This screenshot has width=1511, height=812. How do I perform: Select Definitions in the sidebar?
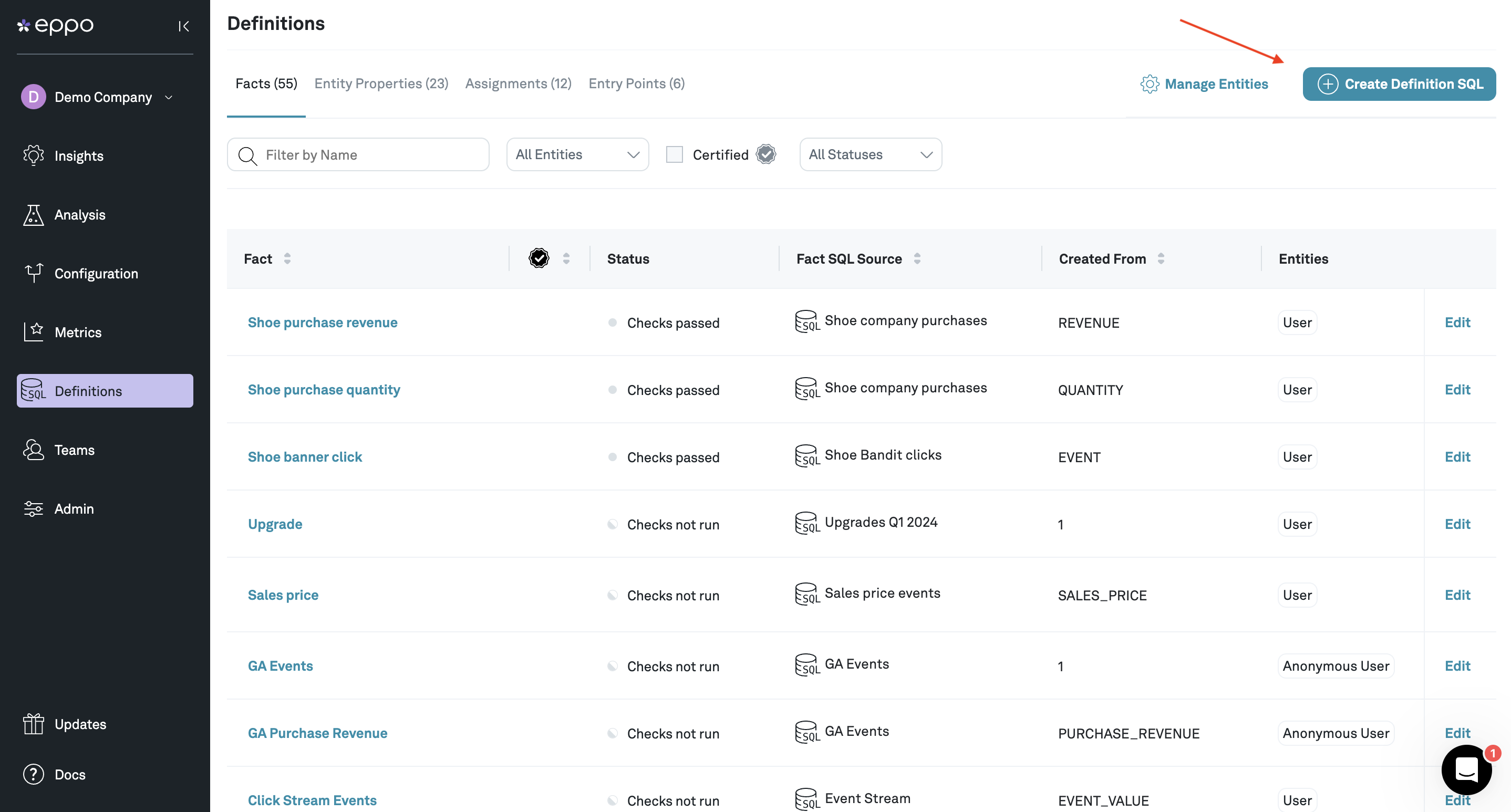coord(105,390)
